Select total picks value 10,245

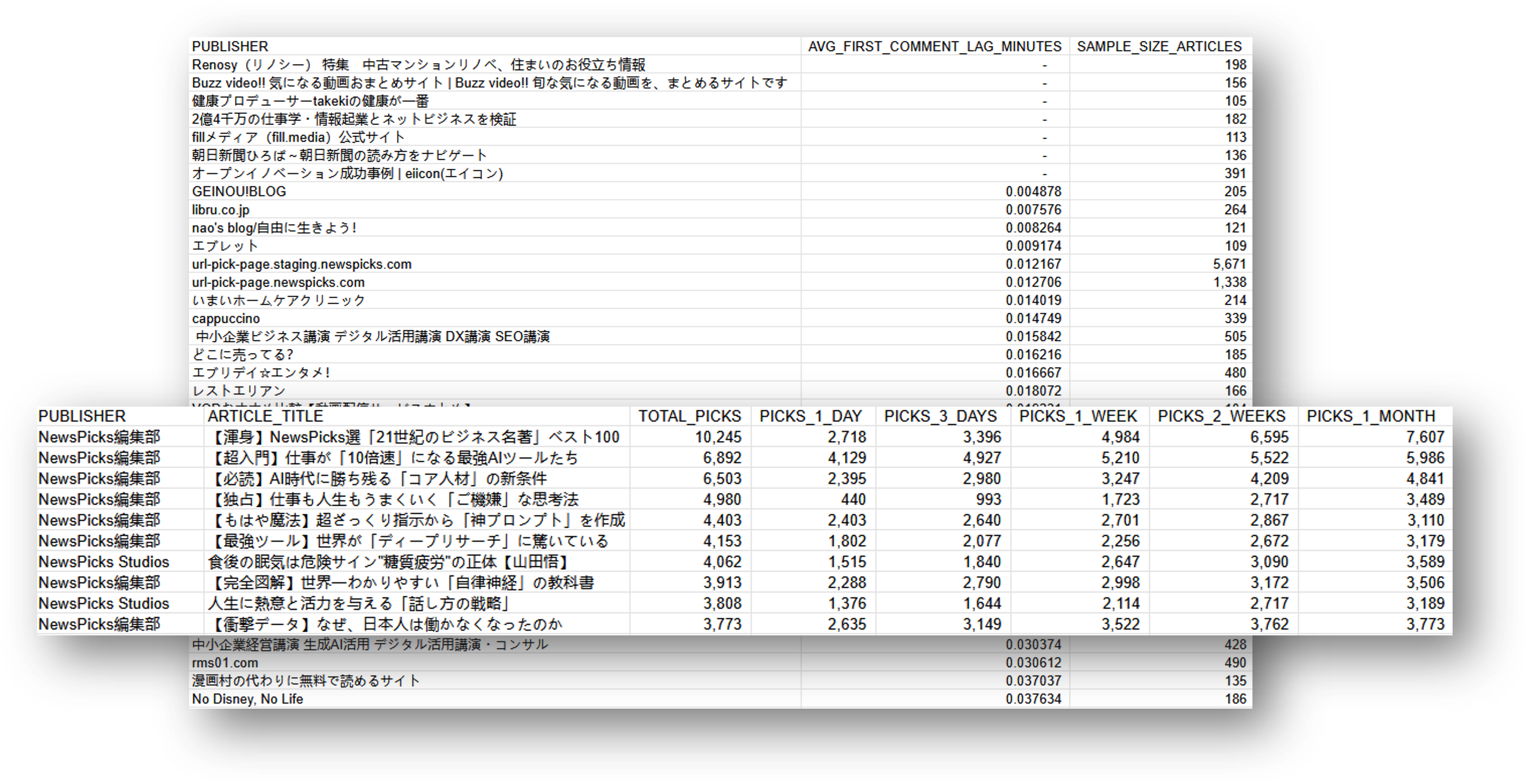tap(718, 438)
